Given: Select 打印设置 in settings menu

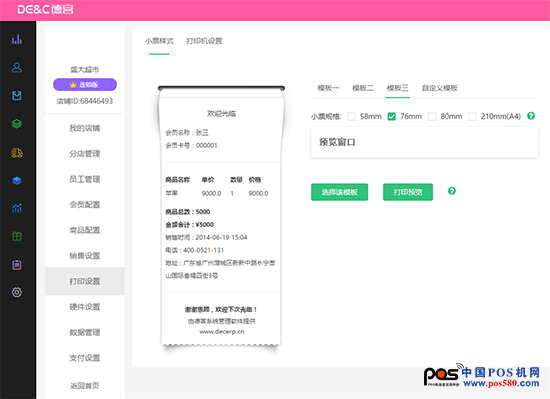Looking at the screenshot, I should 85,281.
